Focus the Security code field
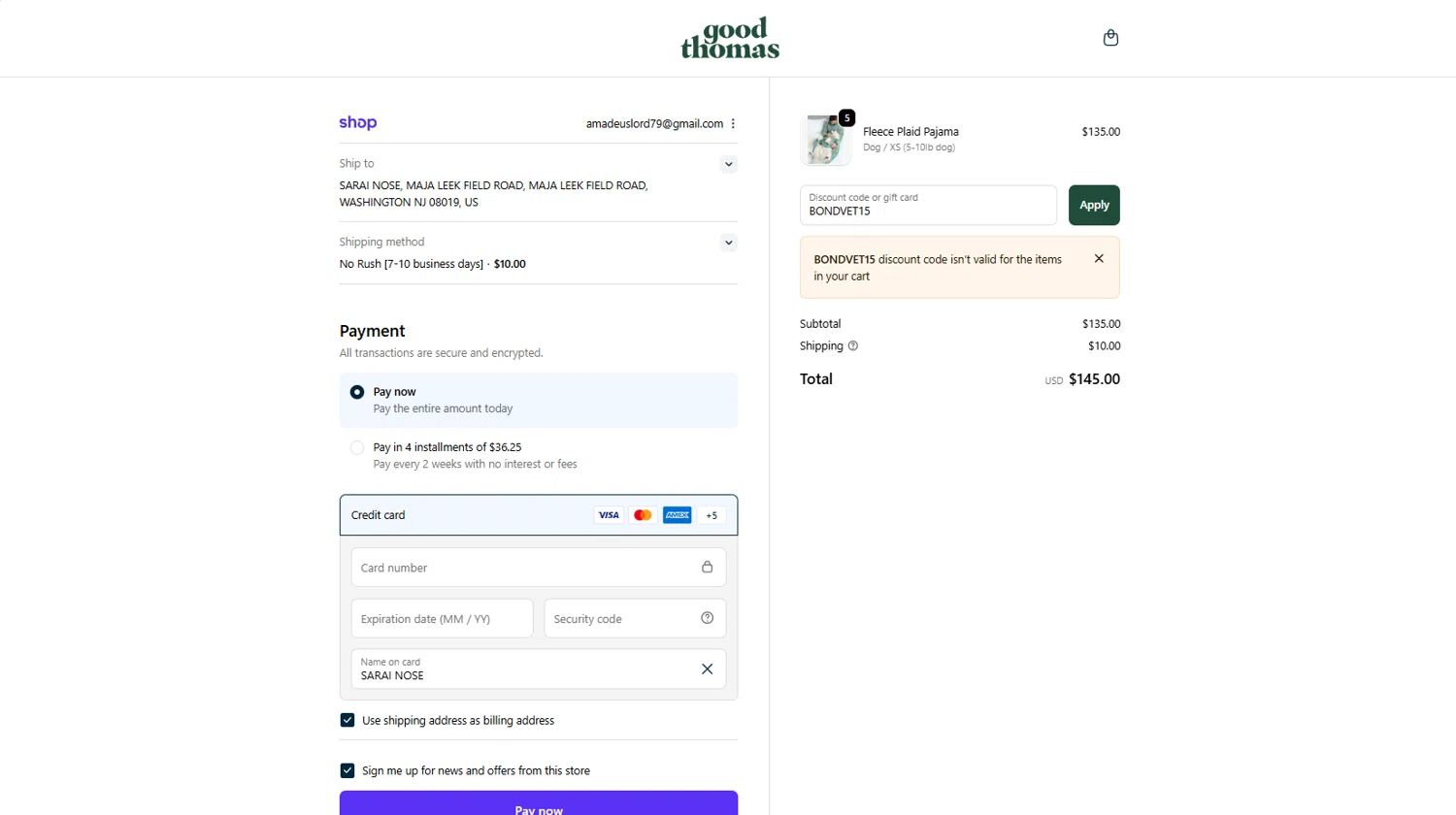This screenshot has width=1456, height=815. point(635,618)
